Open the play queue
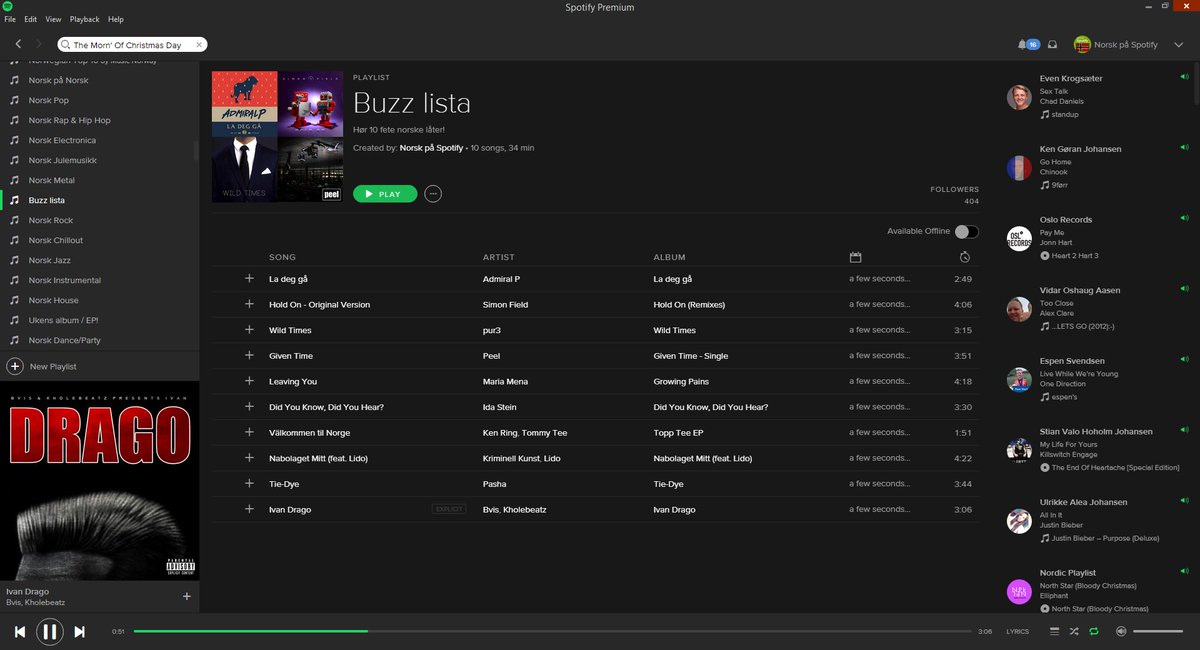 coord(1054,631)
